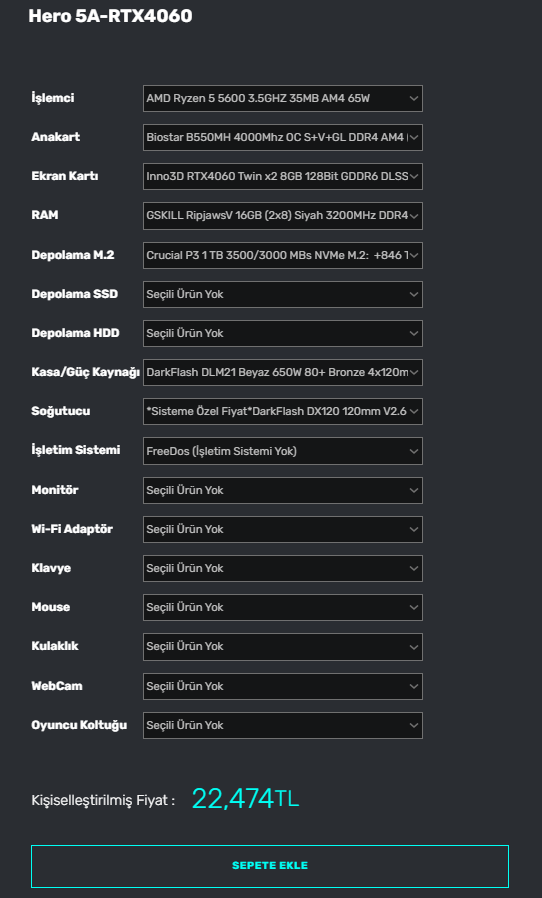Click the 22,474TL customized price text
The image size is (542, 898).
pos(245,799)
